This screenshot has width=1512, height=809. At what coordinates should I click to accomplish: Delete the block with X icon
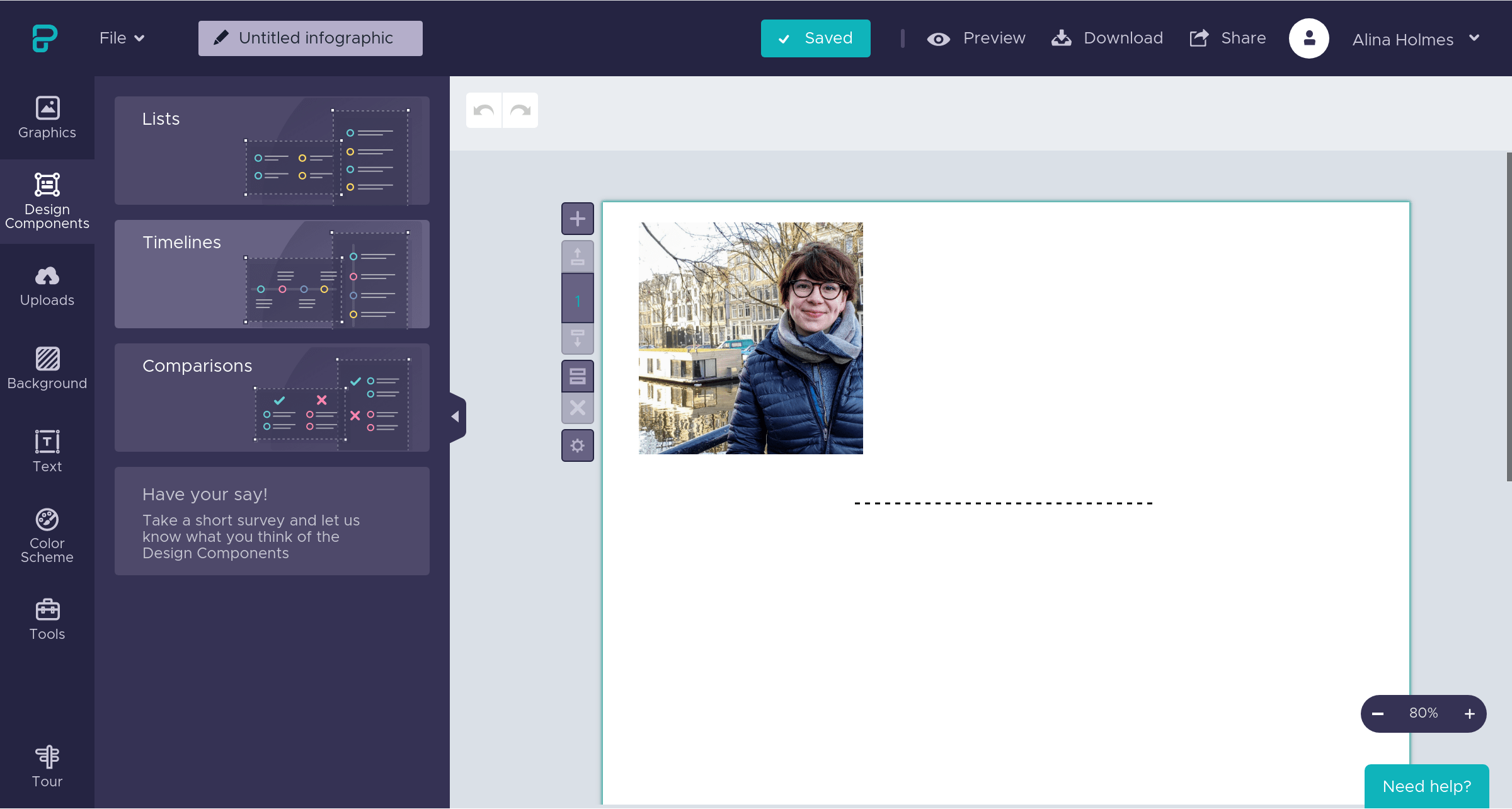pos(578,408)
